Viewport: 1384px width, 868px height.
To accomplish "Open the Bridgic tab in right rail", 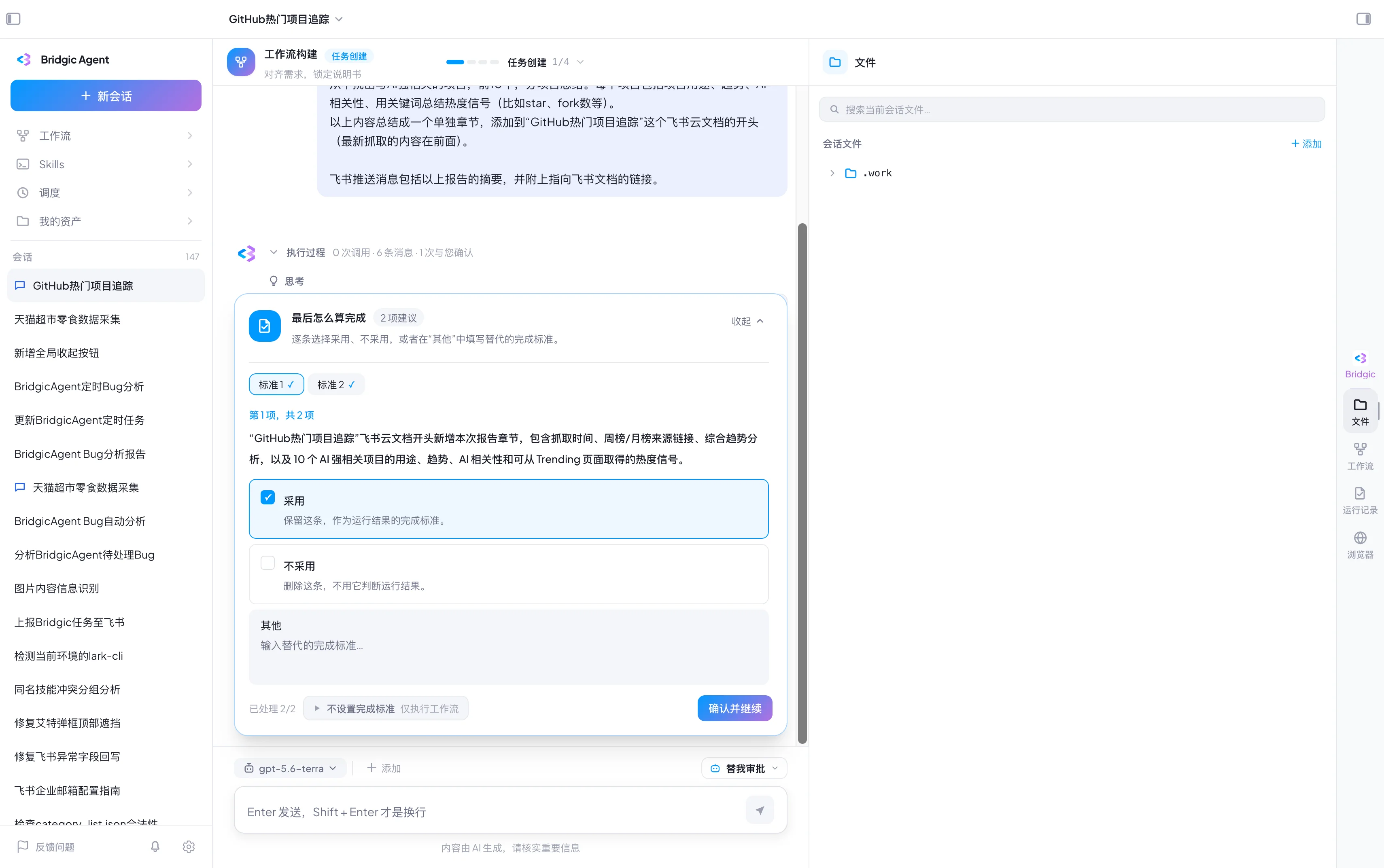I will [x=1360, y=365].
